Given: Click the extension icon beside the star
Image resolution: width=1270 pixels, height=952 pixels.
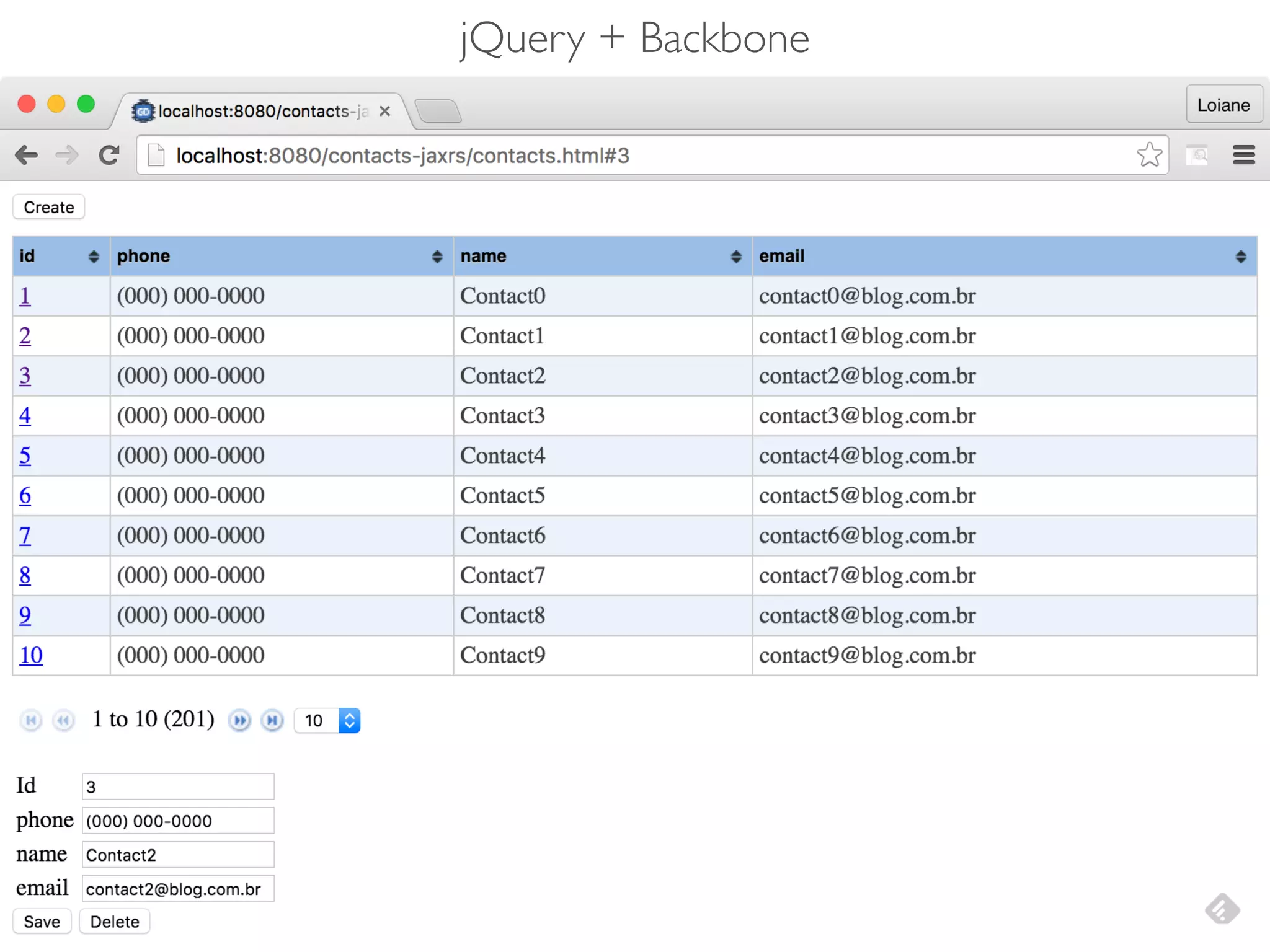Looking at the screenshot, I should [x=1197, y=155].
